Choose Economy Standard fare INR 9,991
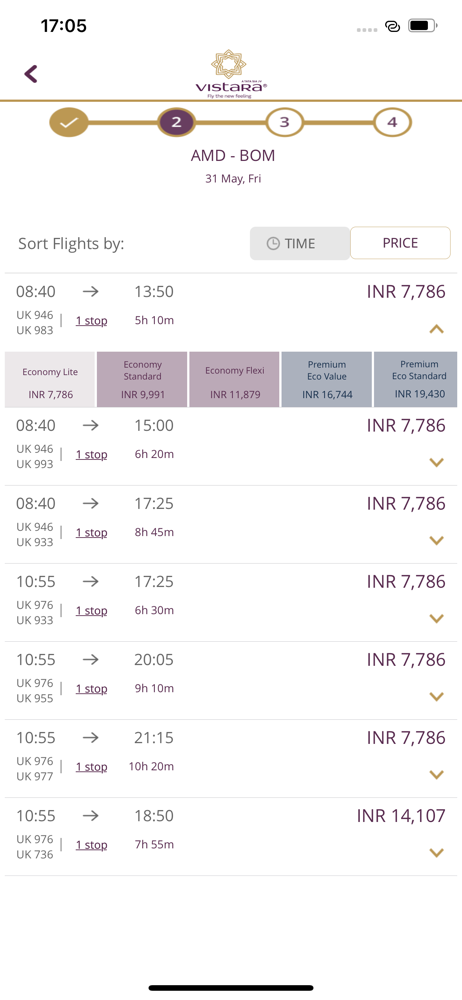 [142, 379]
